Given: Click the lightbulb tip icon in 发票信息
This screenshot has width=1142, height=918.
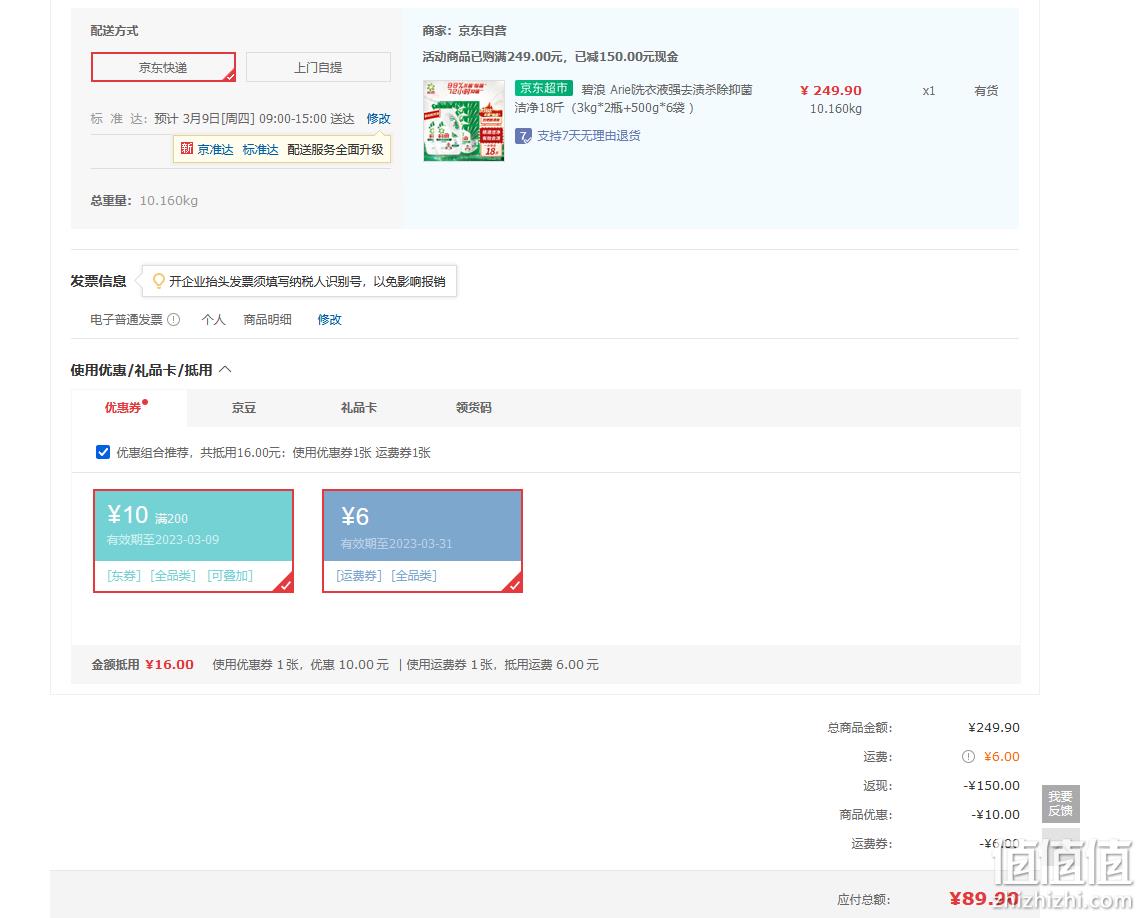Looking at the screenshot, I should click(x=158, y=280).
